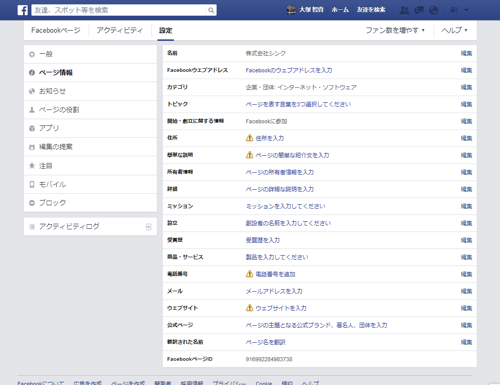Click 編集 in the メール row
This screenshot has height=385, width=500.
pos(466,291)
